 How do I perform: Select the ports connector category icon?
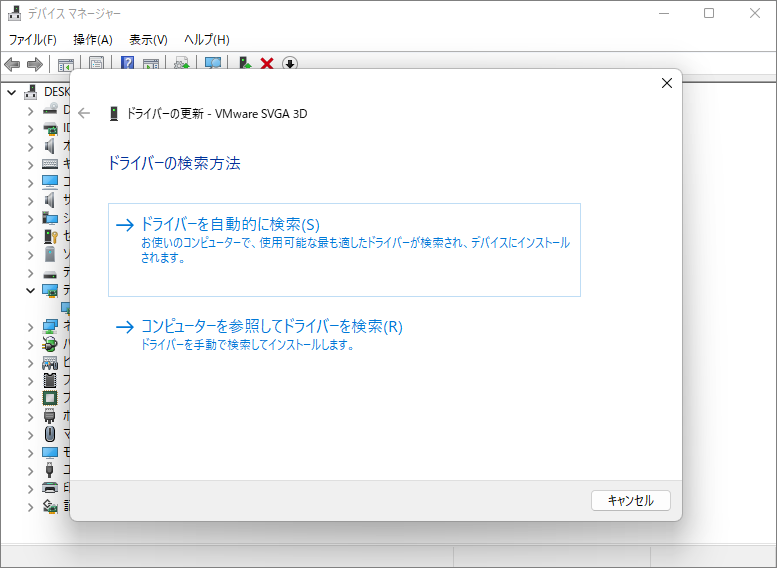[50, 416]
